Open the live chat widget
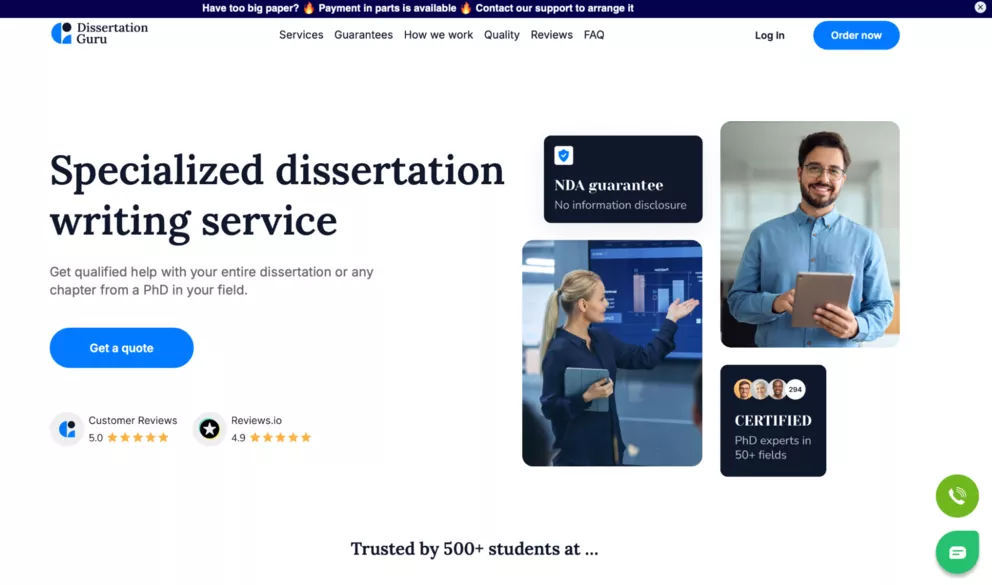The height and width of the screenshot is (585, 992). click(x=957, y=552)
